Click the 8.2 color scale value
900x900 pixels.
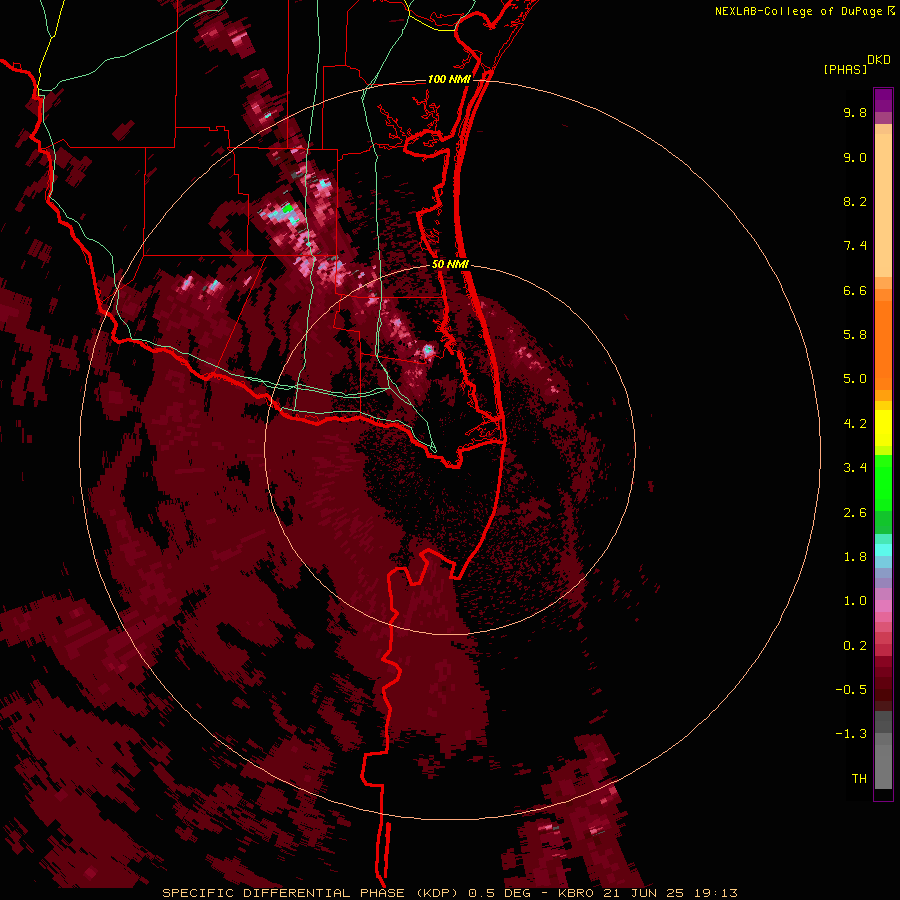(855, 201)
